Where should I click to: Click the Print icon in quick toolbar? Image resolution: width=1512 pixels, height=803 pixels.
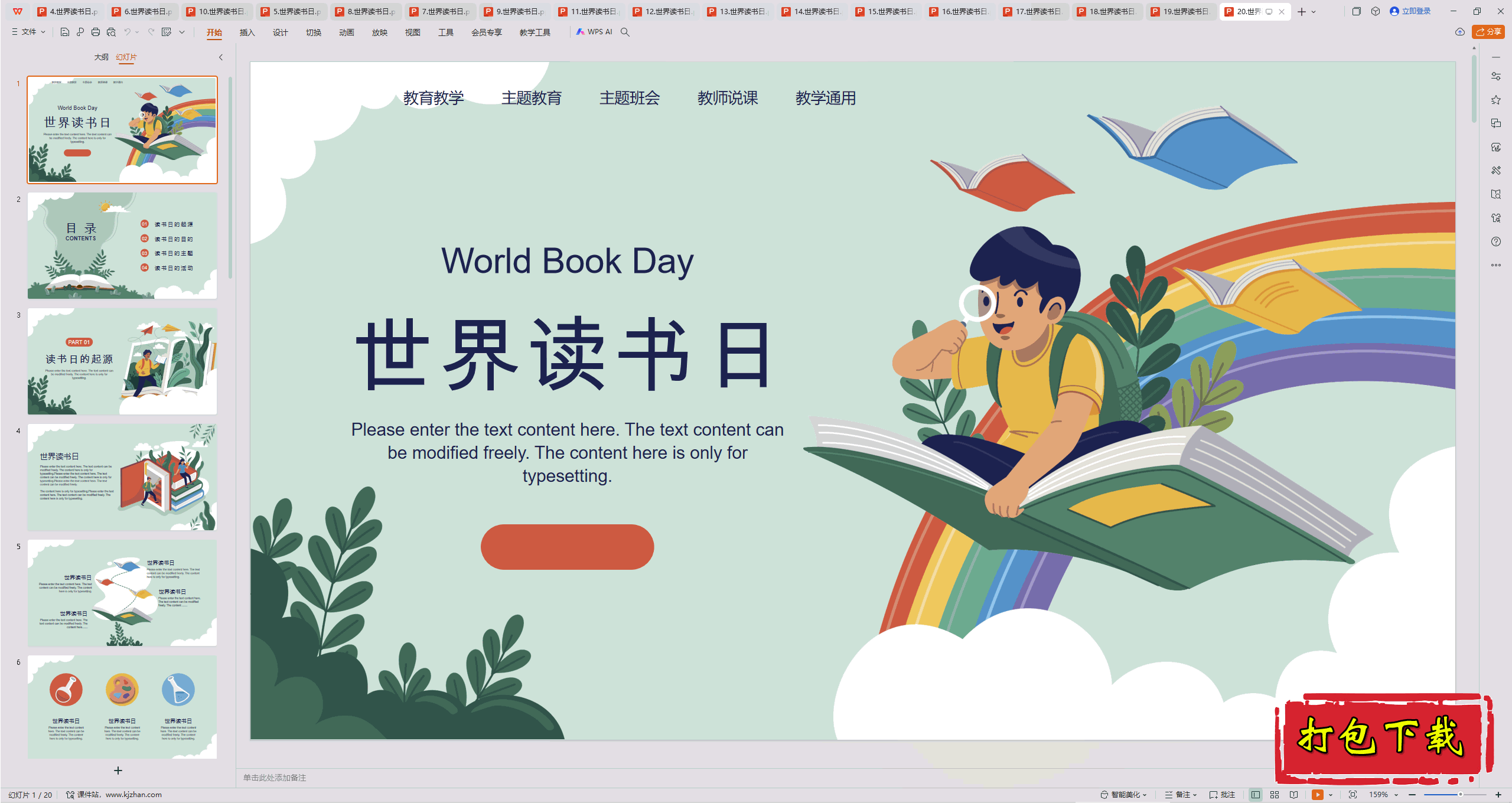pyautogui.click(x=96, y=32)
